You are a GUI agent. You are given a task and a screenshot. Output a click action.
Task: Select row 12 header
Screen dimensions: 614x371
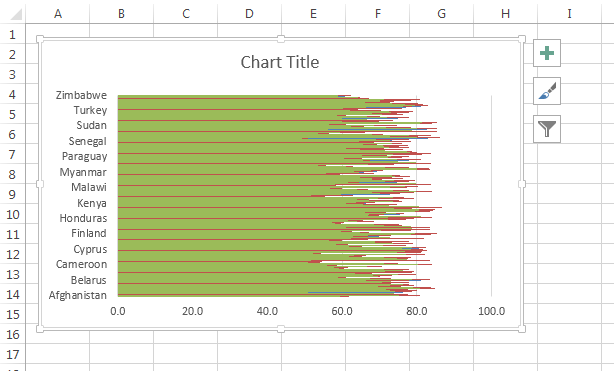coord(13,254)
